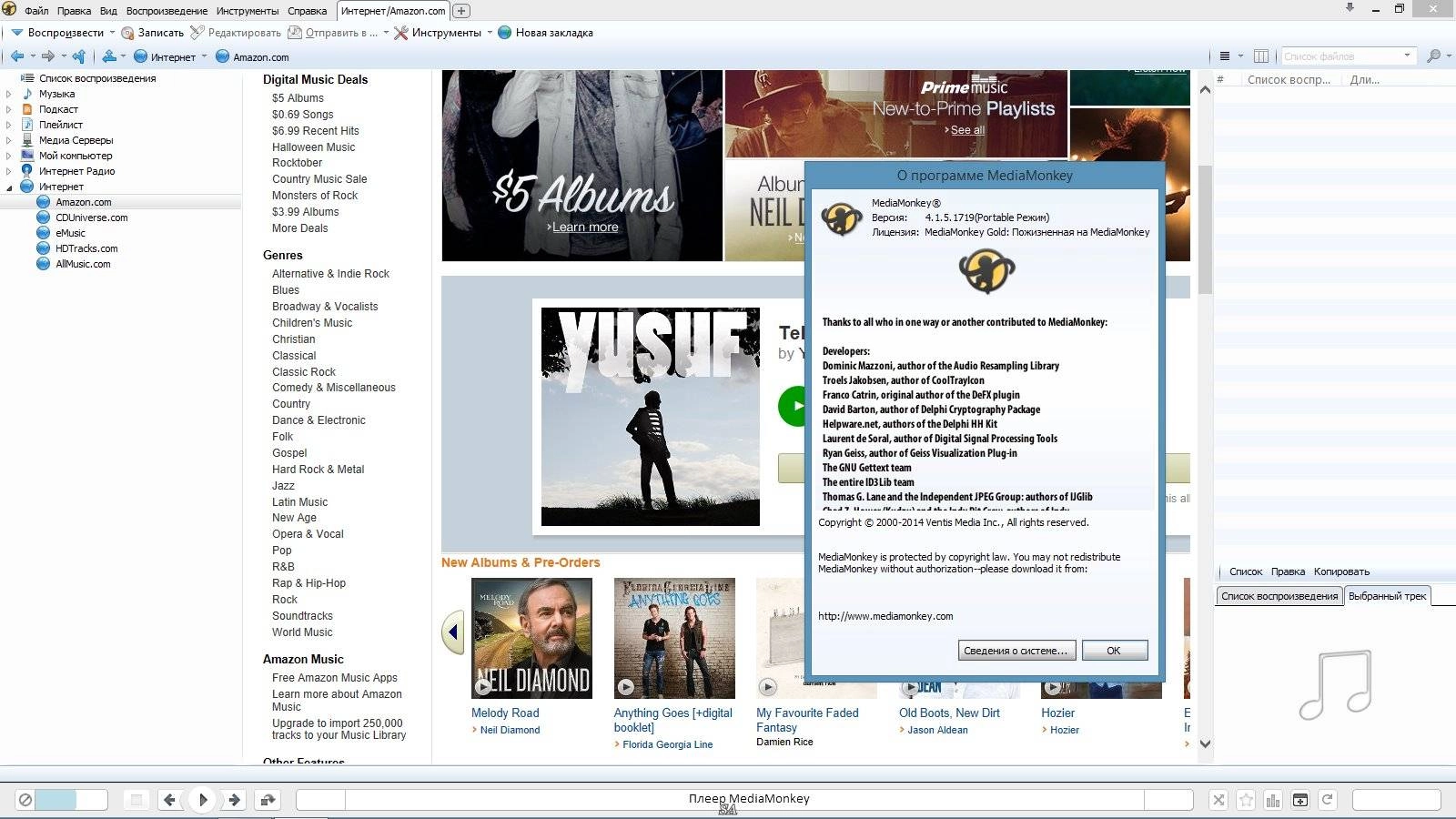Click Alternative & Indie Rock genre link
The width and height of the screenshot is (1456, 819).
pyautogui.click(x=330, y=274)
